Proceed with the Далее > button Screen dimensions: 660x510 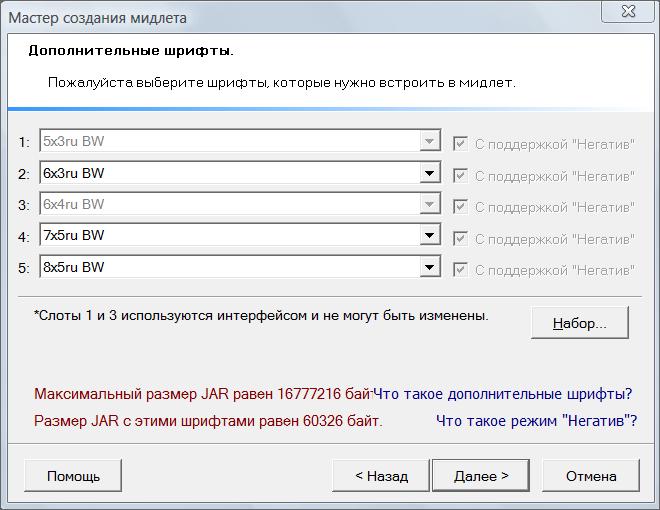[x=481, y=476]
